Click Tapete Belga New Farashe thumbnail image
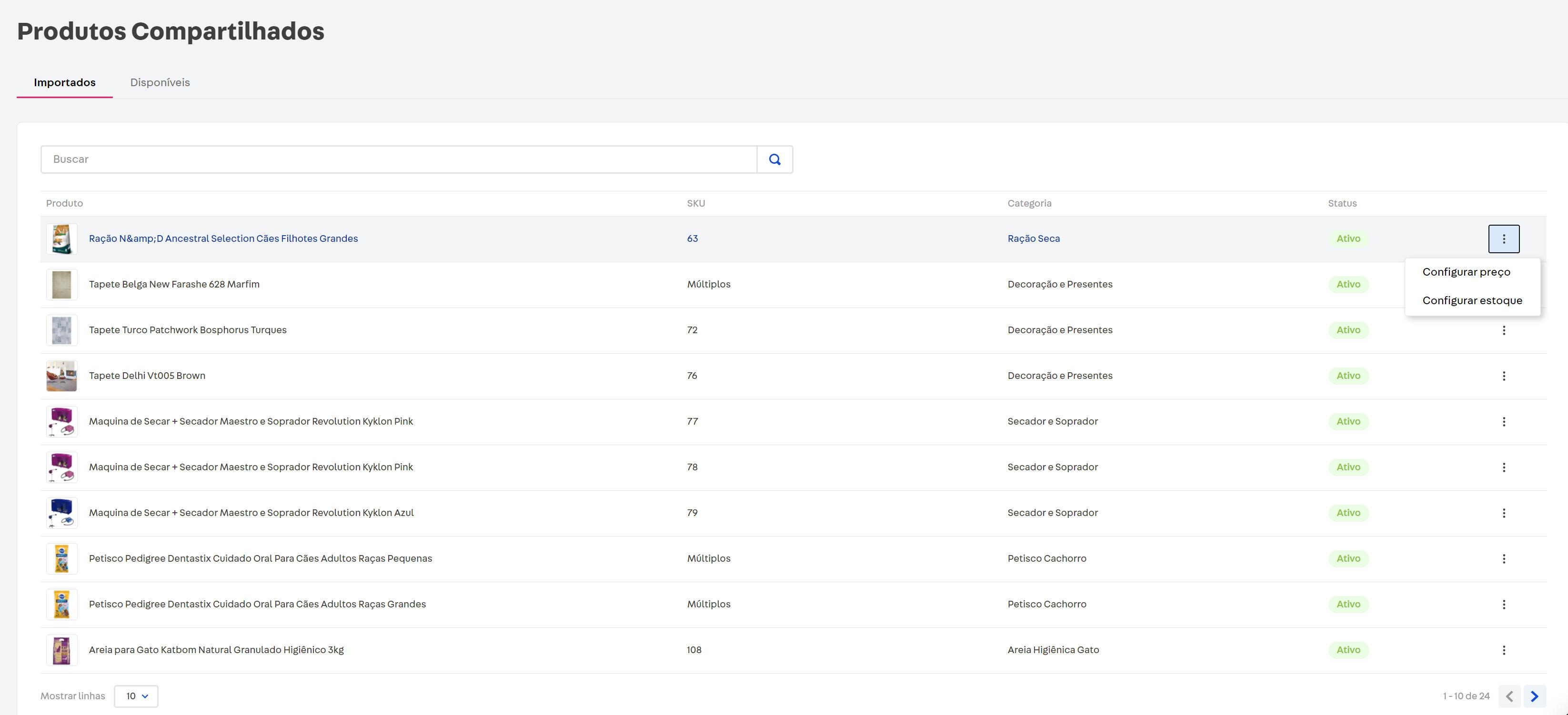This screenshot has height=715, width=1568. point(61,285)
